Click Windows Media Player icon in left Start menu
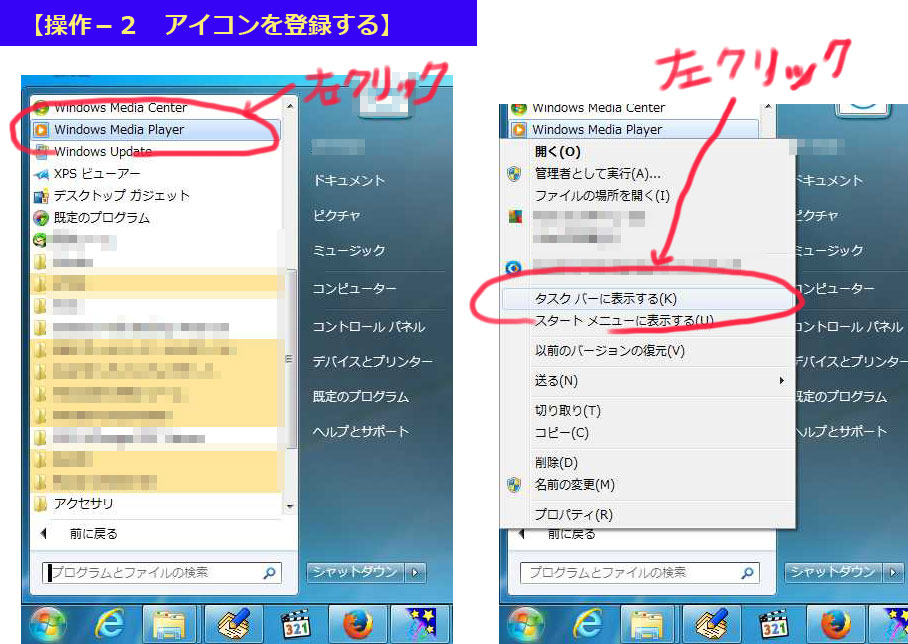 coord(41,130)
